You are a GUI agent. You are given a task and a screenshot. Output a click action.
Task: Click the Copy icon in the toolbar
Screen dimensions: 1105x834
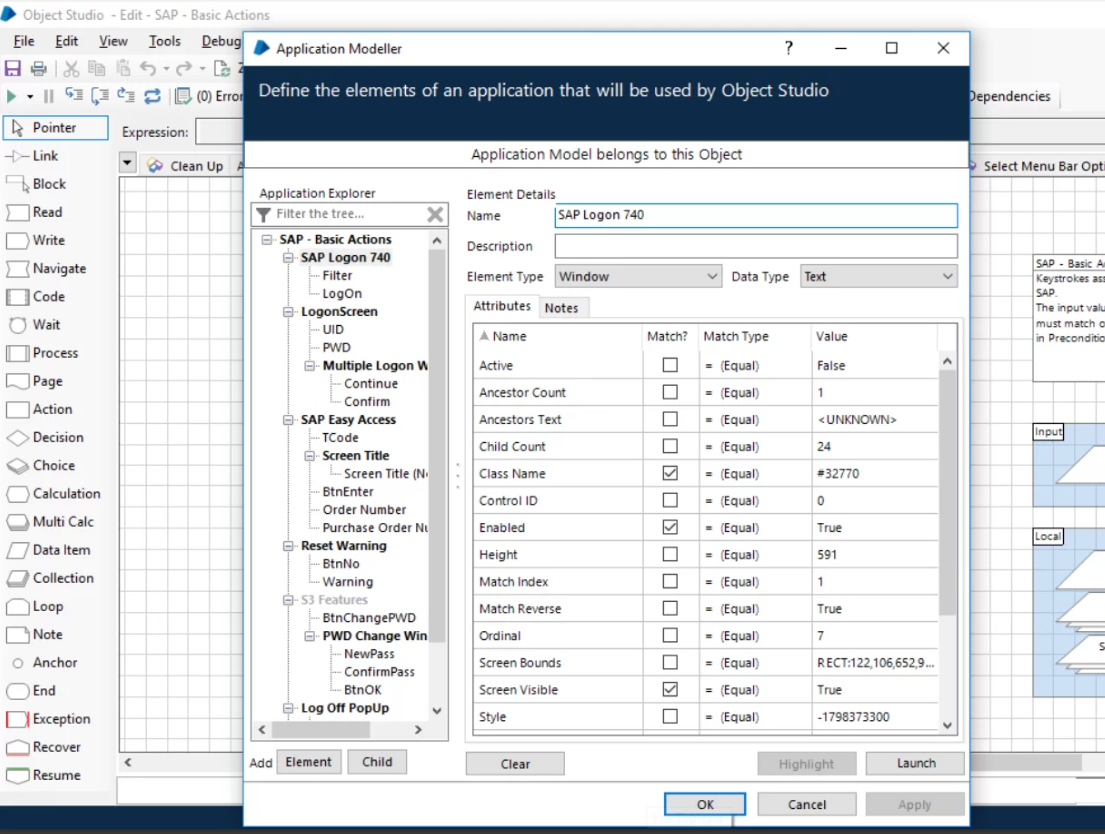pyautogui.click(x=97, y=68)
